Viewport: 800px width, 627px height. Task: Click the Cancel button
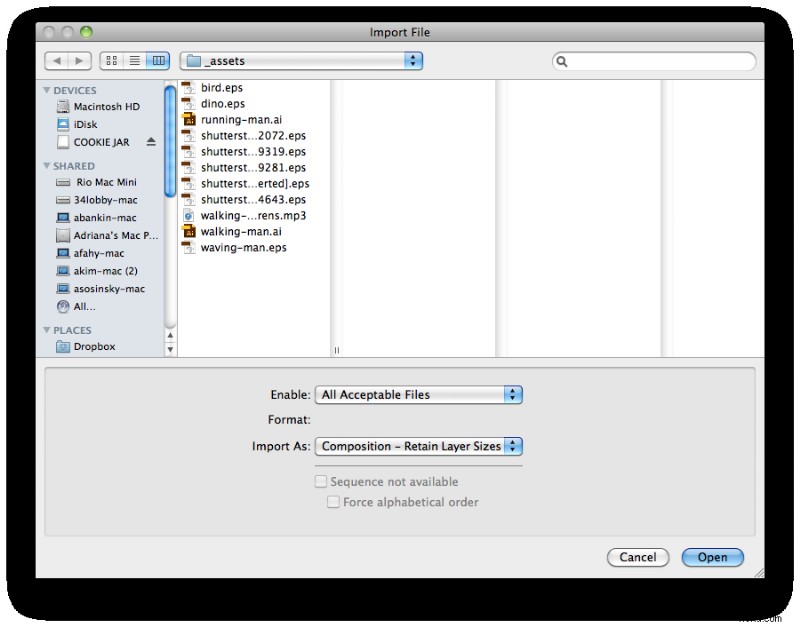(638, 557)
